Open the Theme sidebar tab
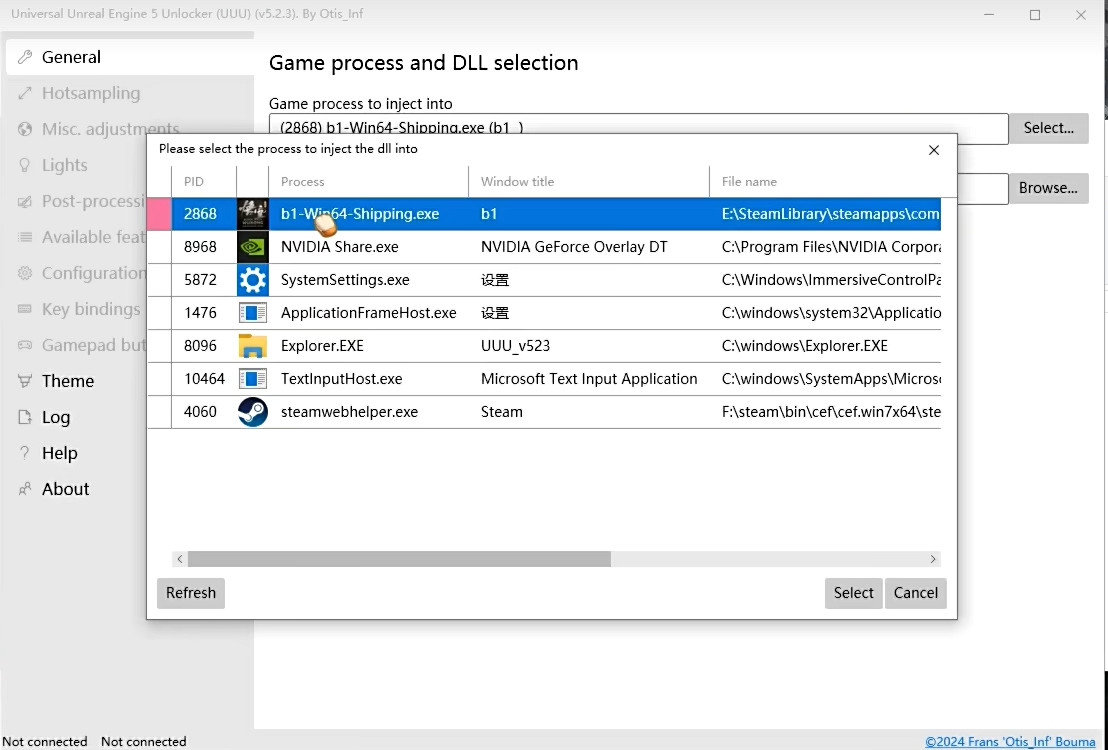The image size is (1108, 750). pyautogui.click(x=67, y=381)
